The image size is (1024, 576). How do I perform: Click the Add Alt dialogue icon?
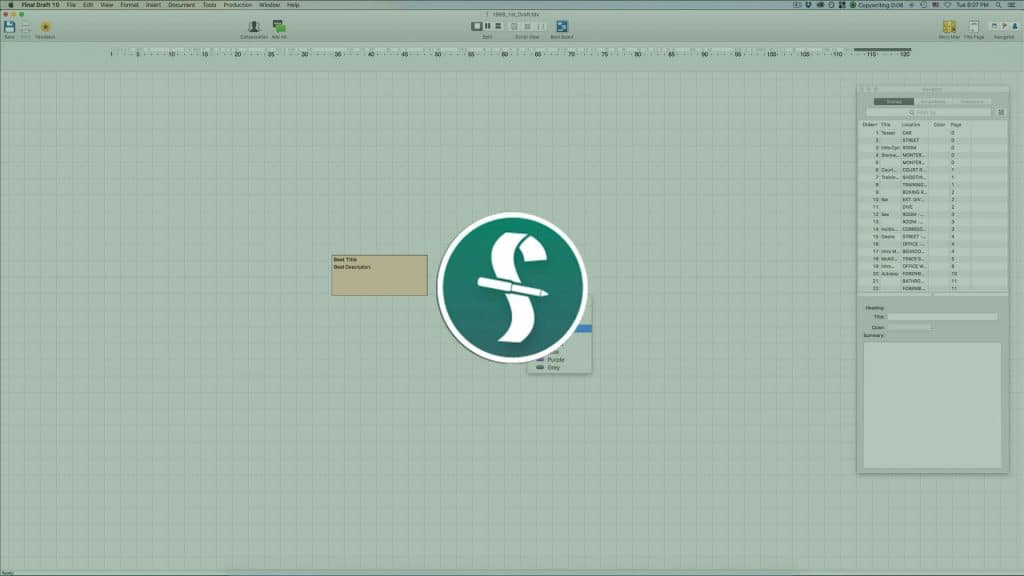[279, 27]
